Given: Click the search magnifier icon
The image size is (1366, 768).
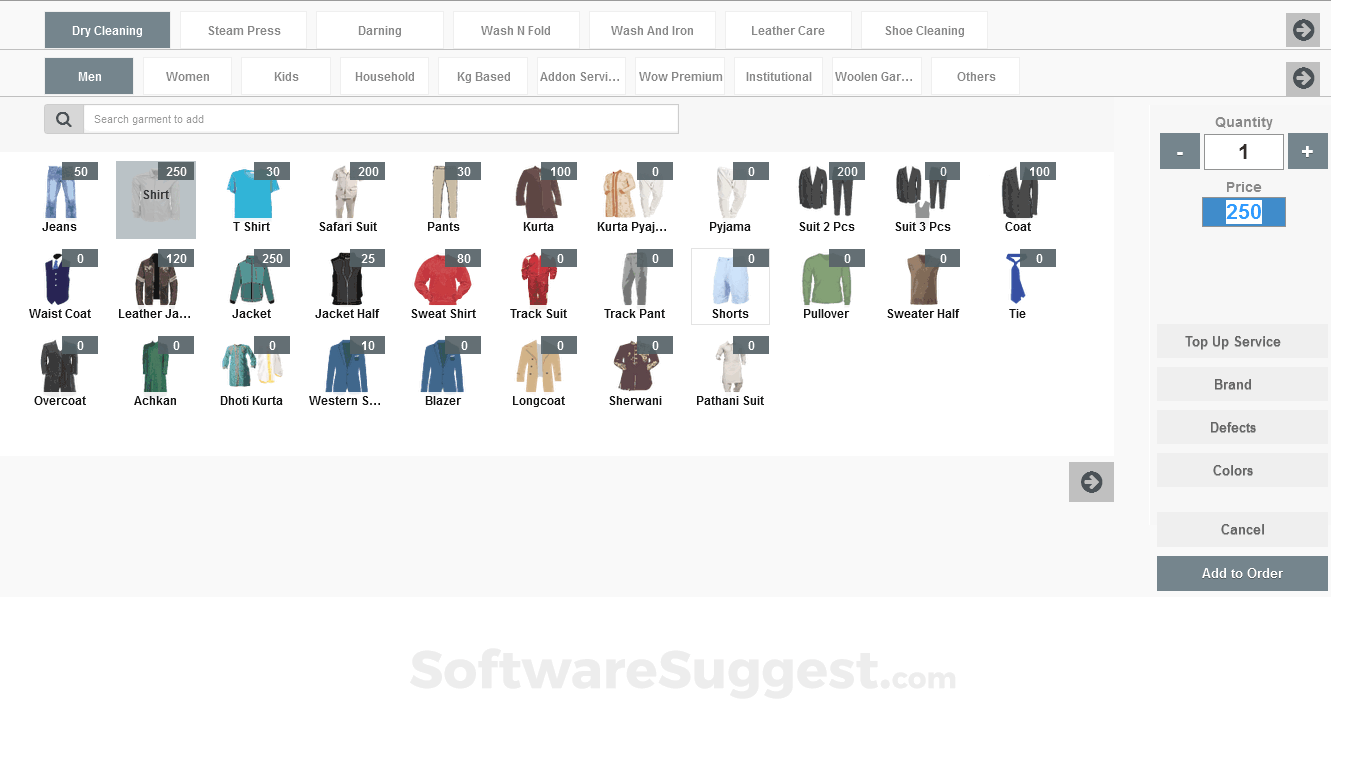Looking at the screenshot, I should 63,118.
